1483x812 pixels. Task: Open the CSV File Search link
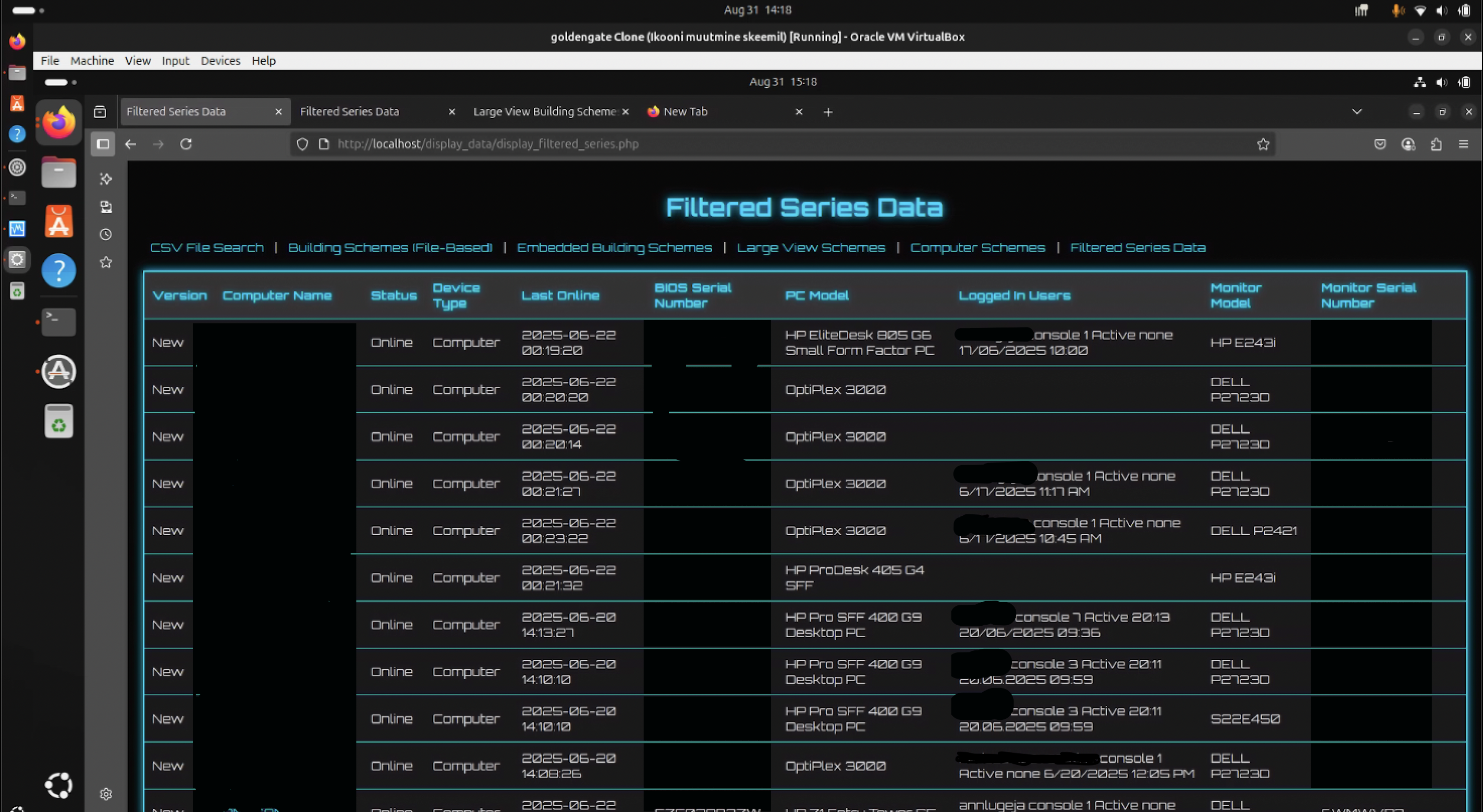pos(207,247)
